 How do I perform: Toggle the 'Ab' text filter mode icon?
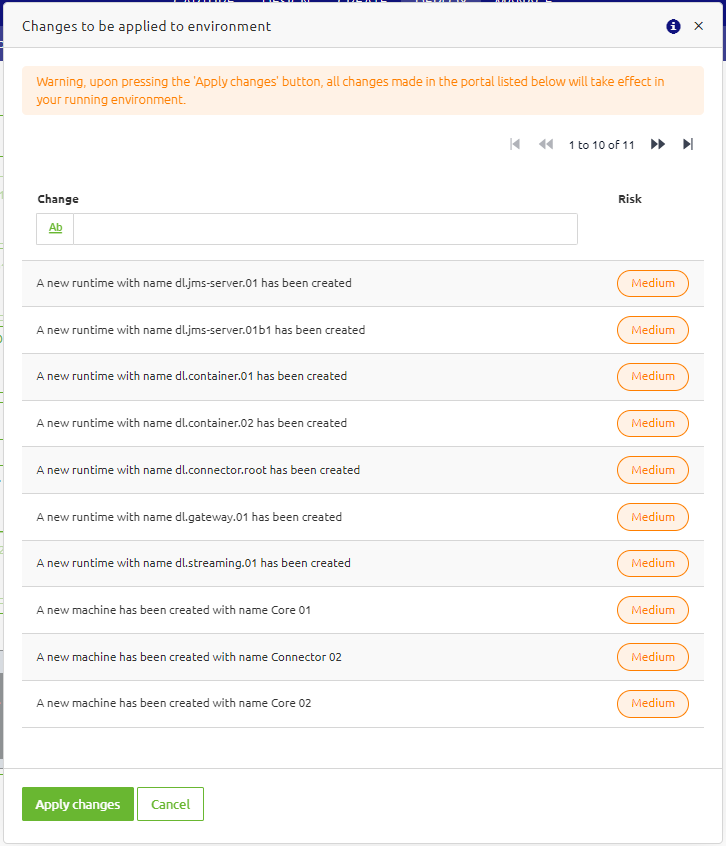(54, 228)
